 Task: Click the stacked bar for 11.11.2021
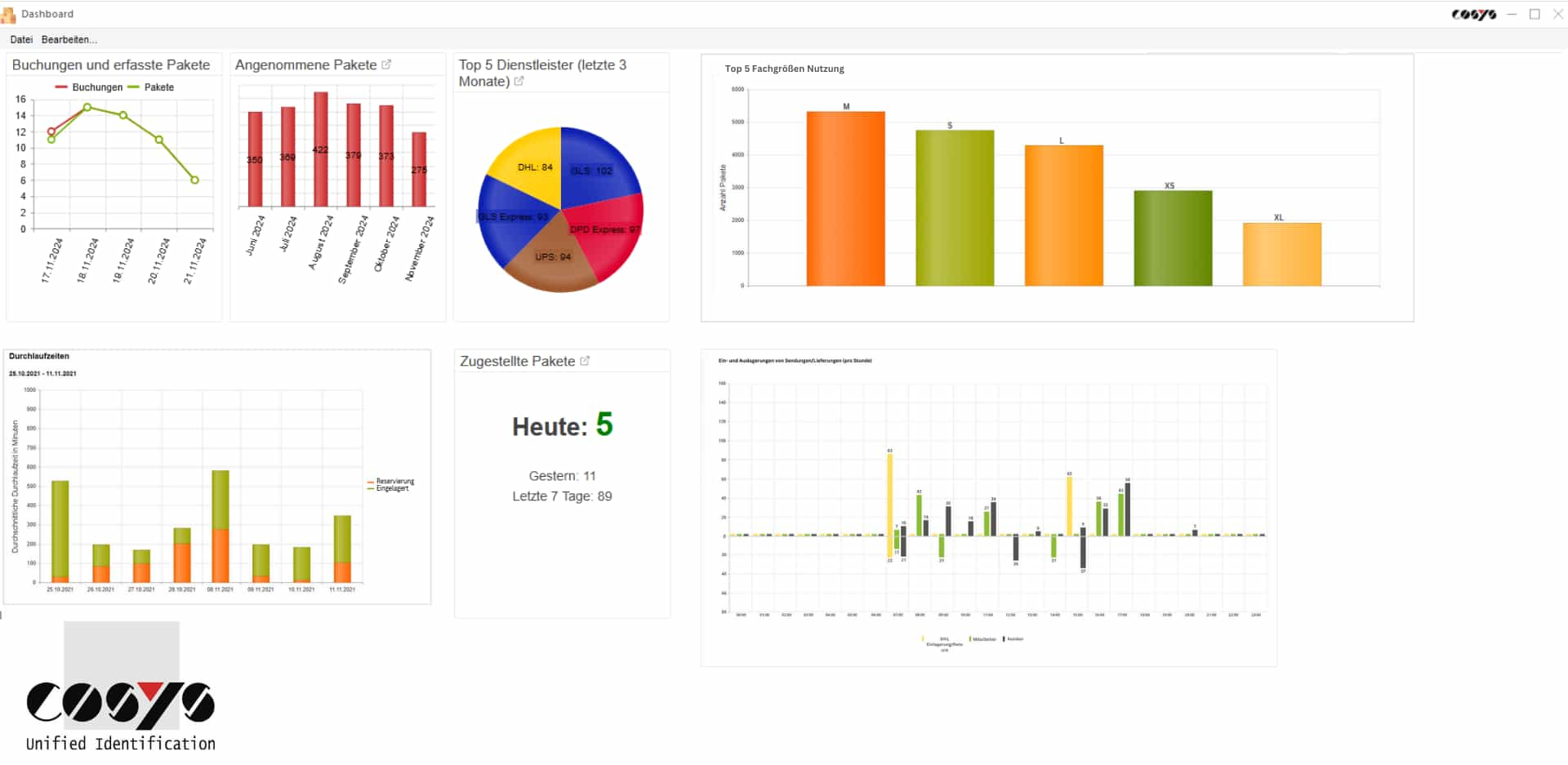tap(342, 549)
